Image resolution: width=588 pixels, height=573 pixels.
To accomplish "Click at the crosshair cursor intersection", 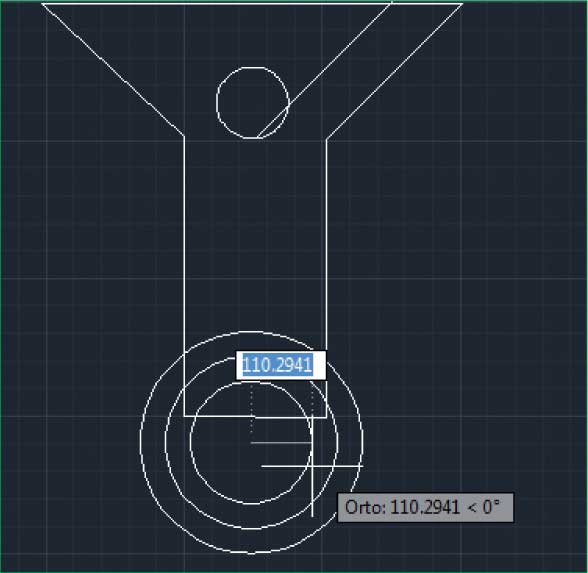I will pos(312,466).
